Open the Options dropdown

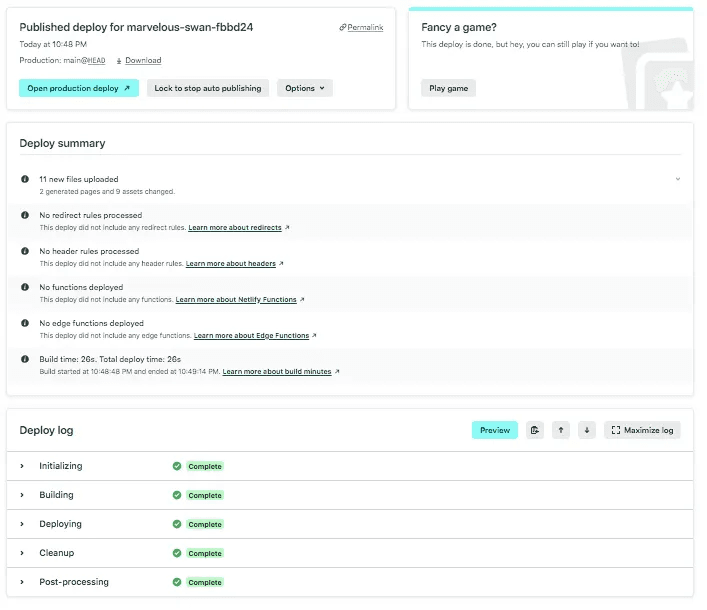point(304,88)
